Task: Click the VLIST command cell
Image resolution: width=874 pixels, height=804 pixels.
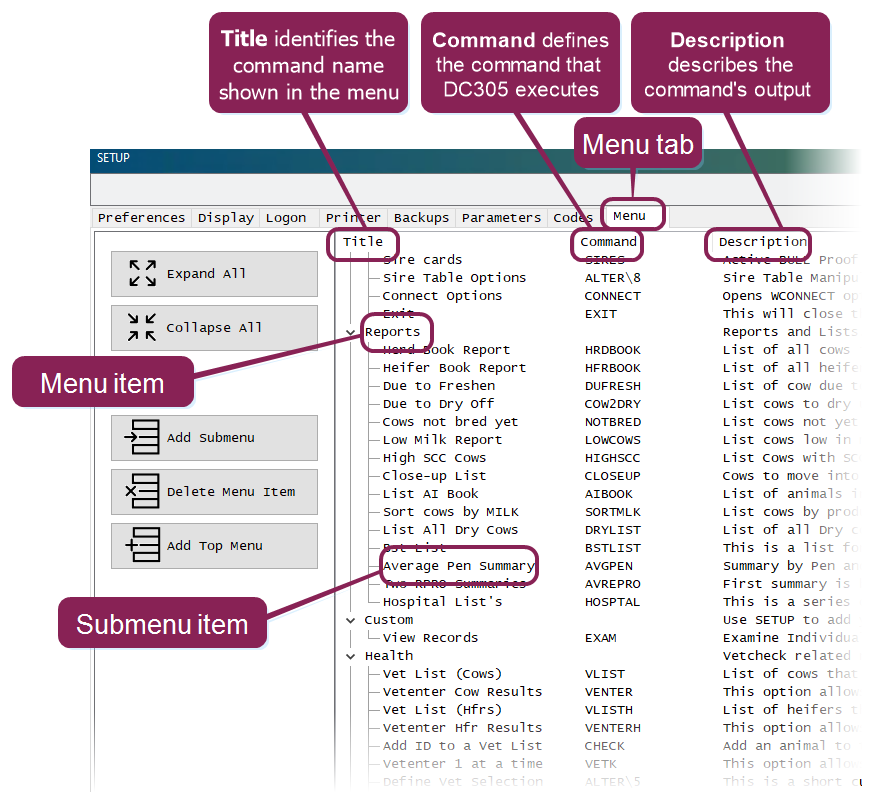Action: click(605, 674)
